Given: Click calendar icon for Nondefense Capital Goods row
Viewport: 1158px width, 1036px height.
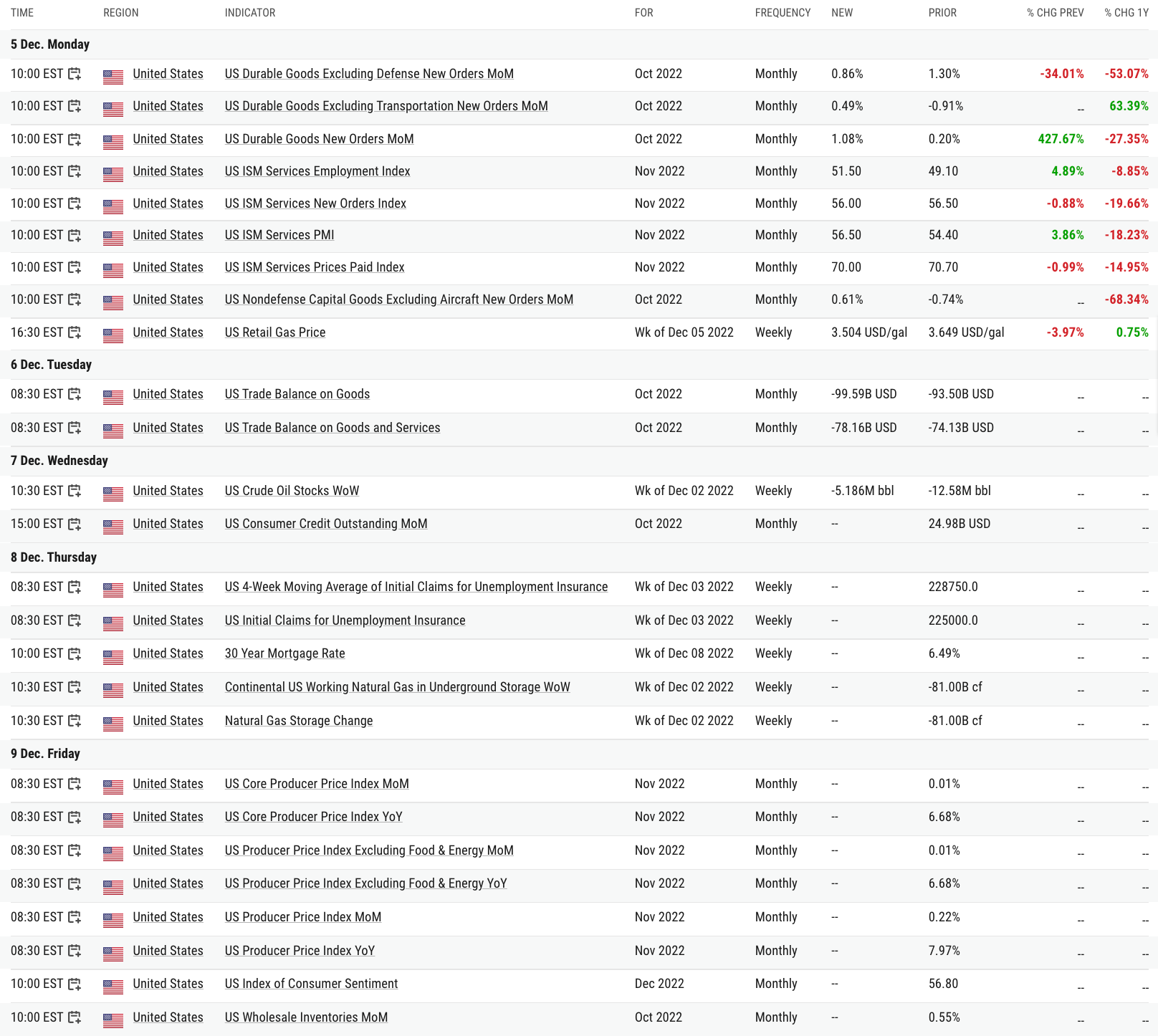Looking at the screenshot, I should [75, 299].
